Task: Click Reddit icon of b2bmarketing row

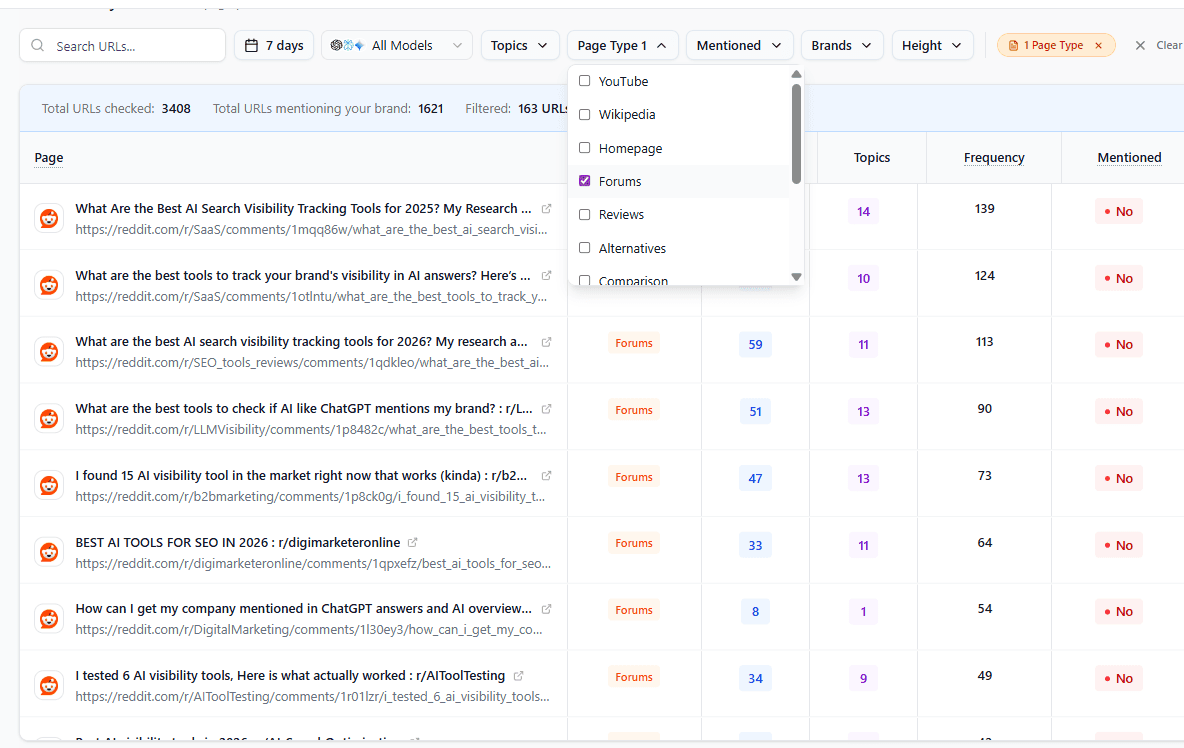Action: click(49, 485)
